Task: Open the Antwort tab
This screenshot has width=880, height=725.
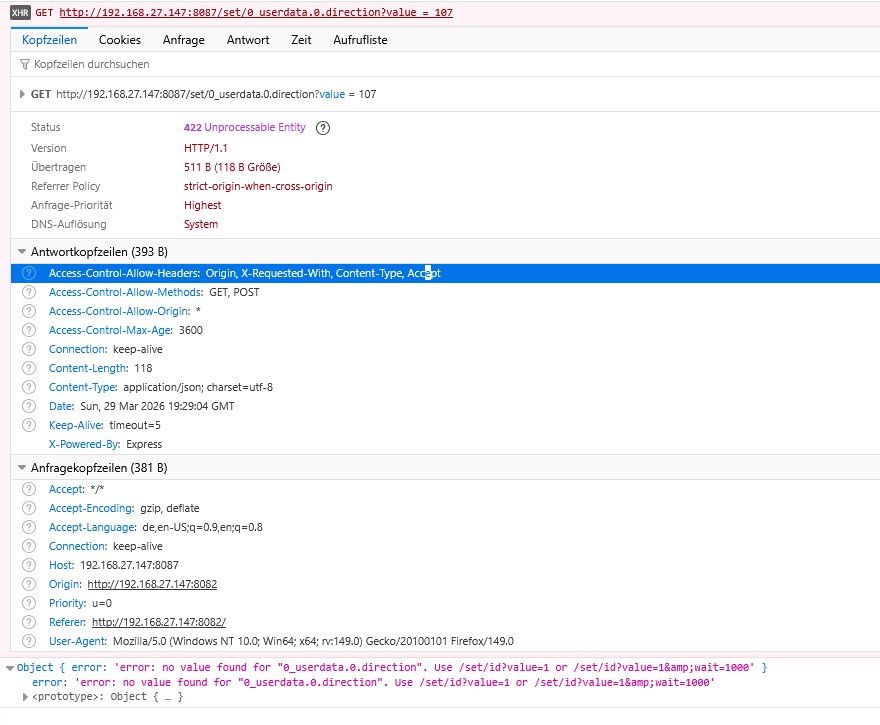Action: (248, 40)
